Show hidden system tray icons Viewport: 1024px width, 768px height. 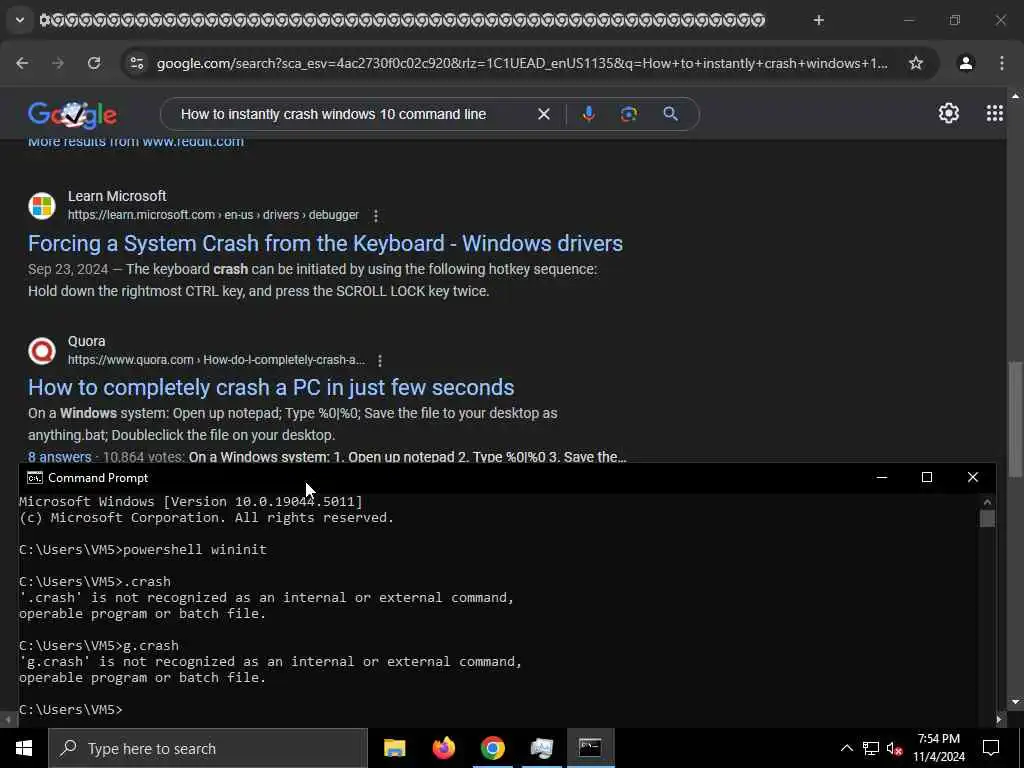[846, 748]
